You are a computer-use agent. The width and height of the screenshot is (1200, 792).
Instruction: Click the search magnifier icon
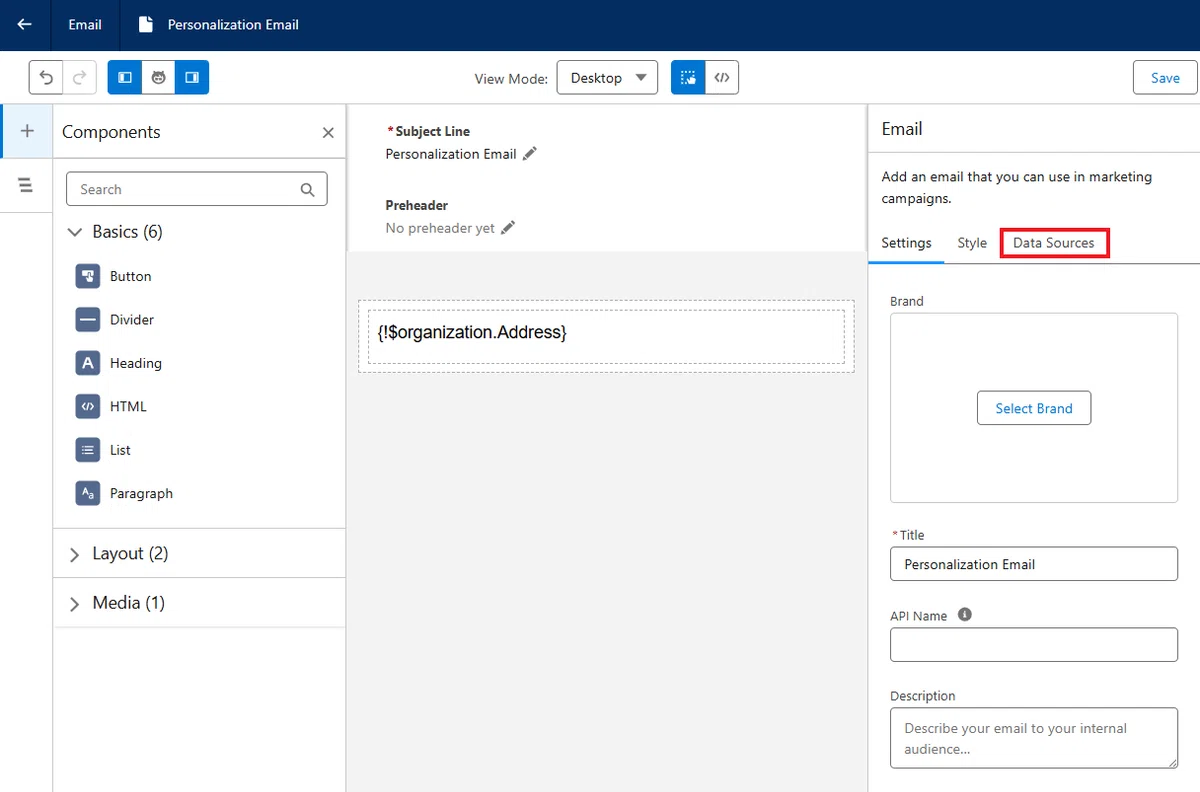coord(307,189)
